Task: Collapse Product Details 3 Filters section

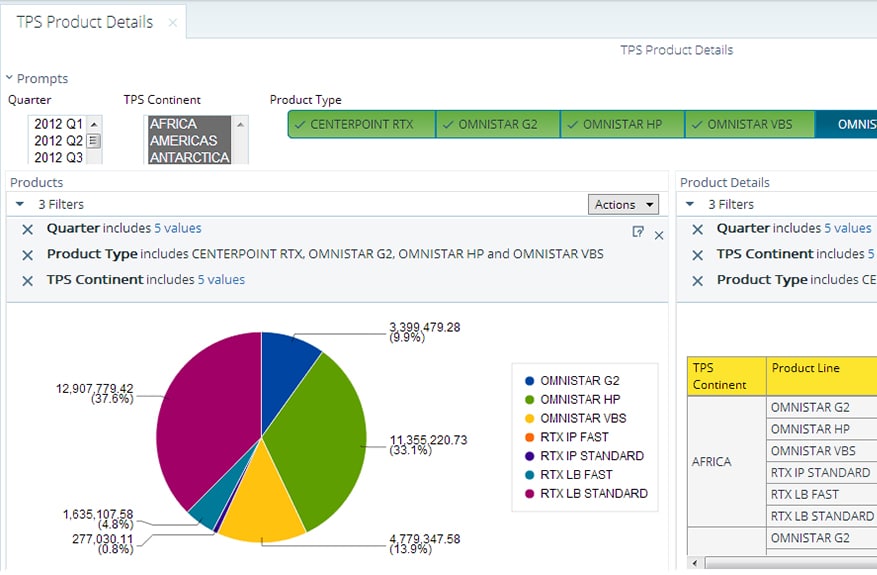Action: pyautogui.click(x=690, y=204)
